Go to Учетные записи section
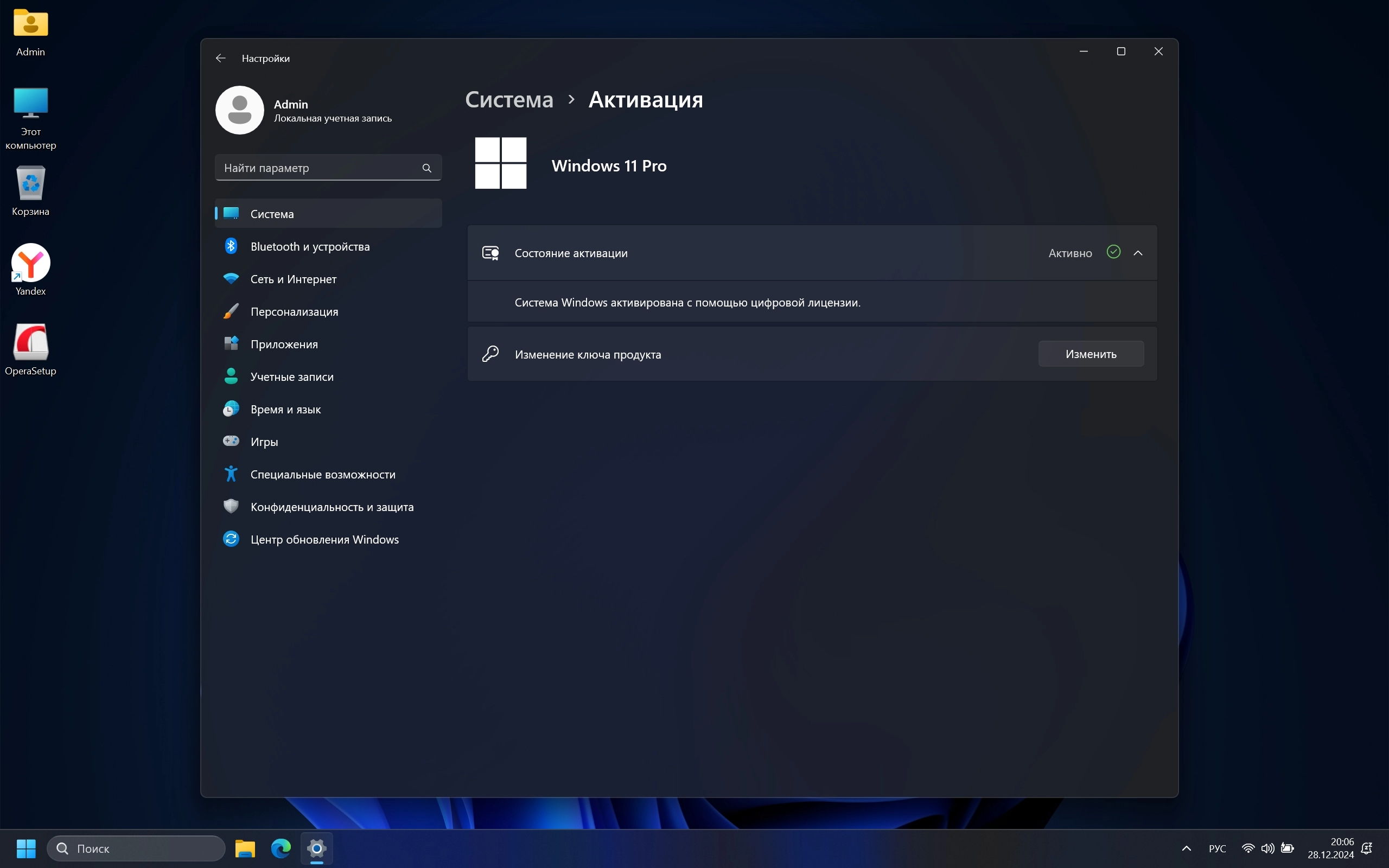The height and width of the screenshot is (868, 1389). point(291,376)
